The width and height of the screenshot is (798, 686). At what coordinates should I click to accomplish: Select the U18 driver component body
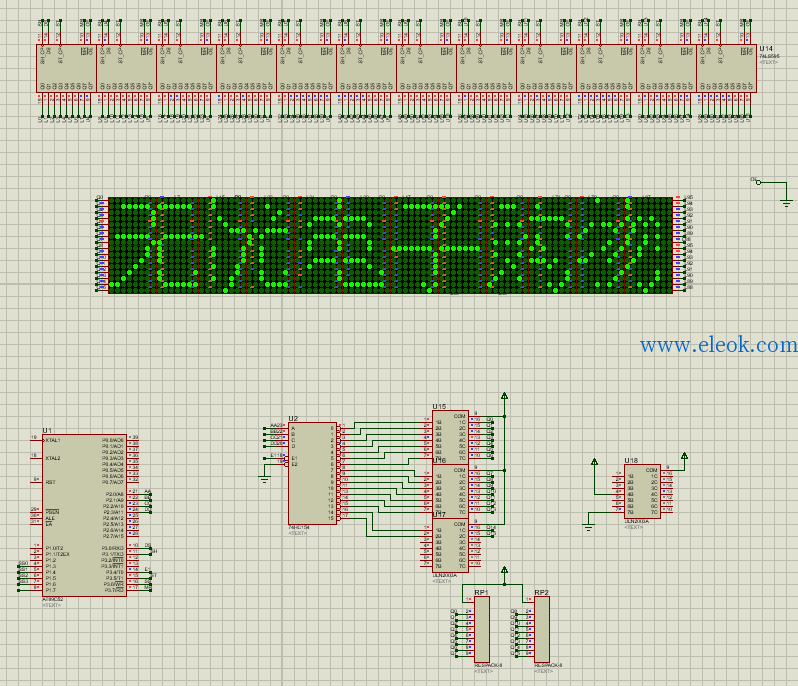[x=642, y=491]
